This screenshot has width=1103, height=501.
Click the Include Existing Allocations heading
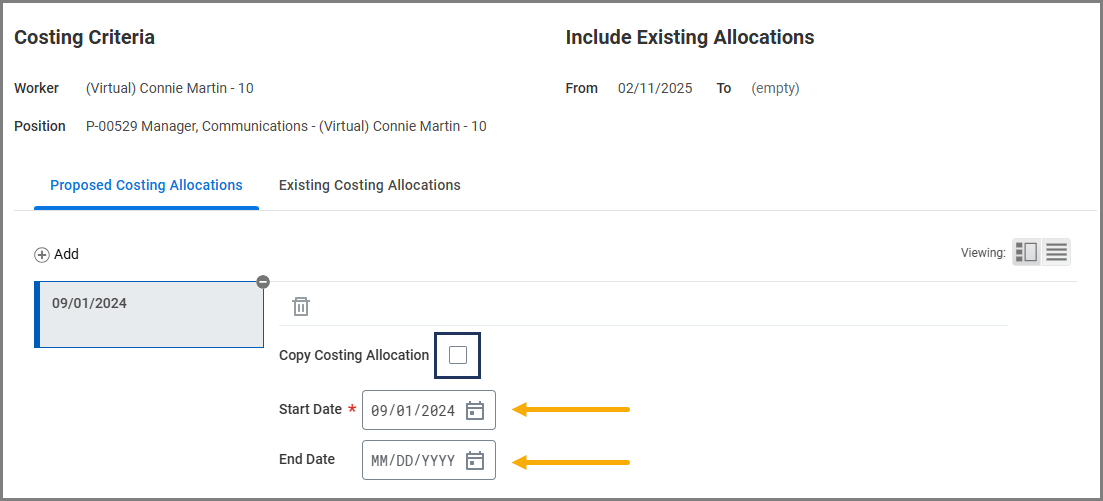tap(690, 38)
